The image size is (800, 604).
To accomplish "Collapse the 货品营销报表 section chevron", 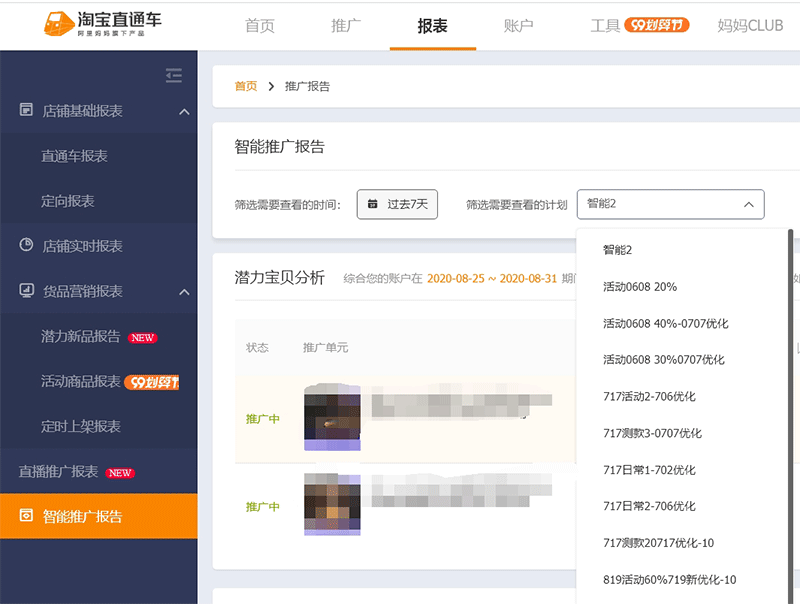I will 184,291.
